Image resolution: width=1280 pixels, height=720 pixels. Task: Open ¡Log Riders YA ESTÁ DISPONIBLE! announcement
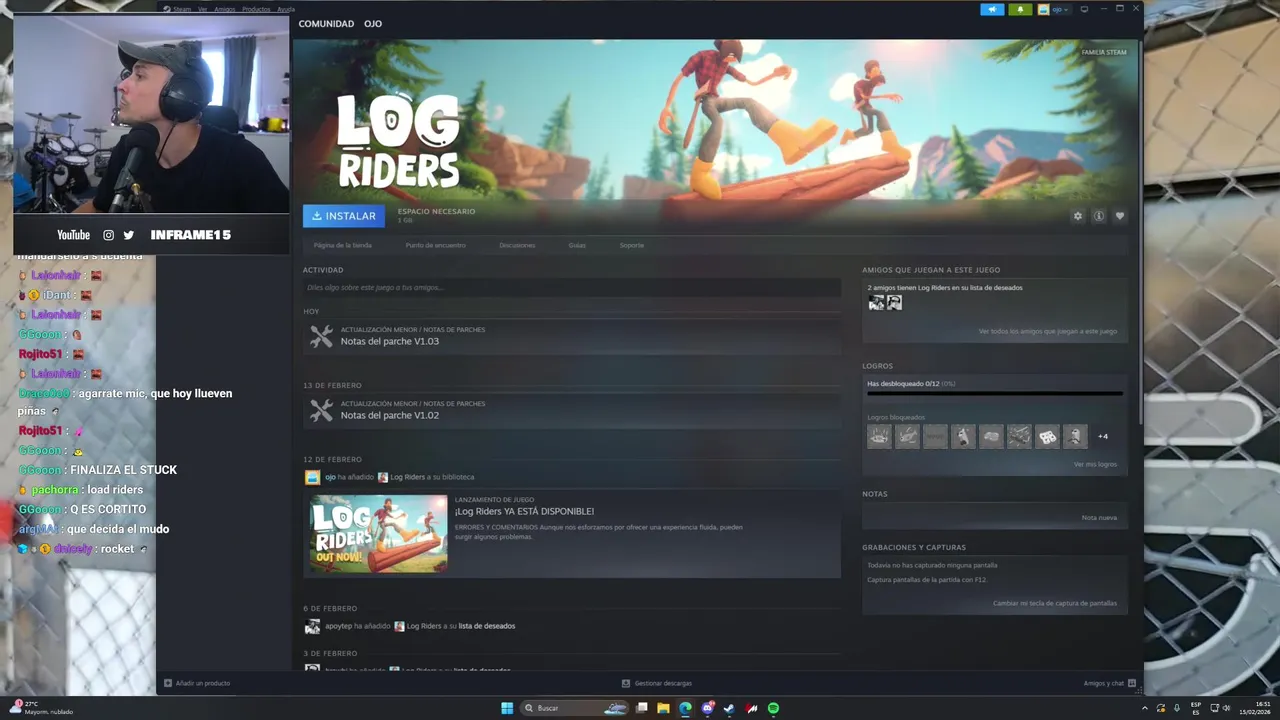tap(524, 512)
